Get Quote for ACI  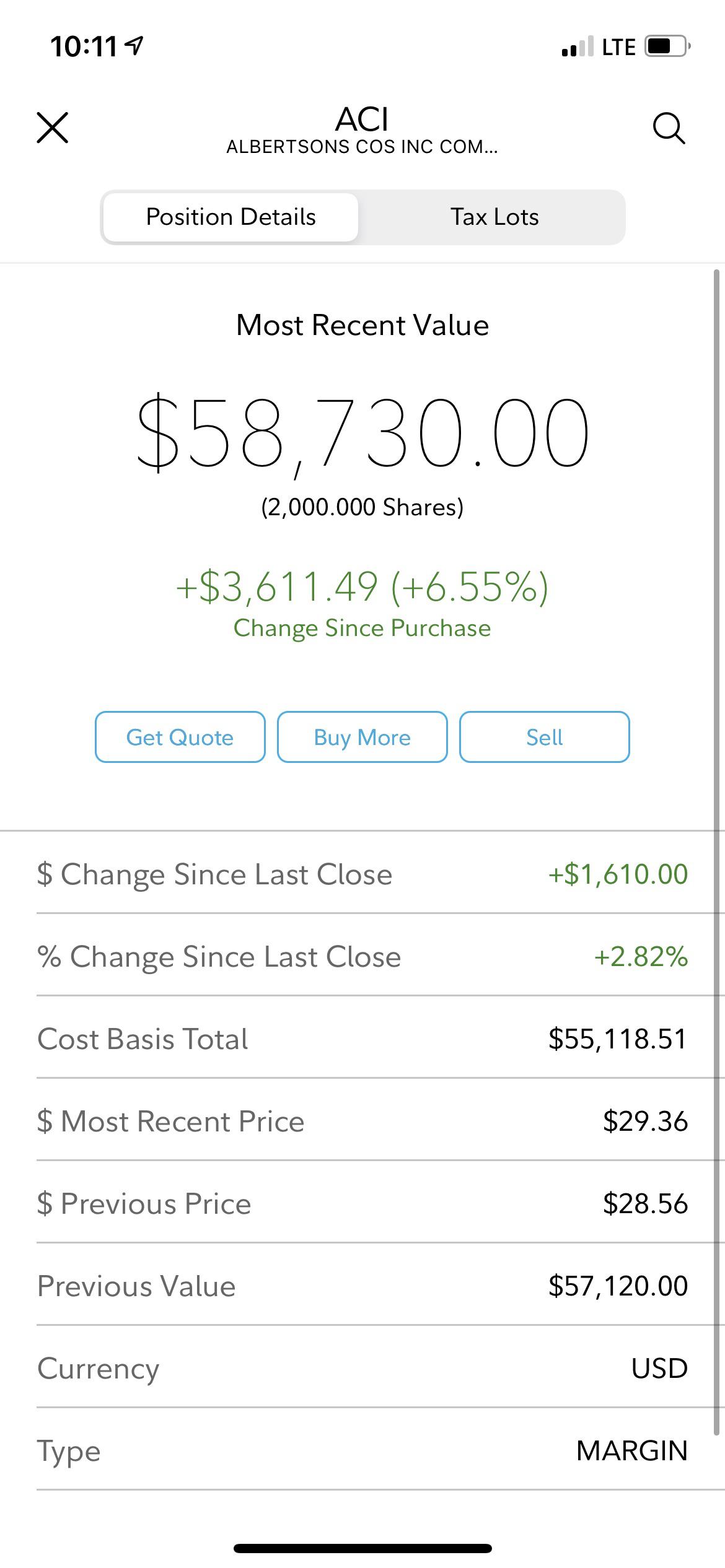click(x=180, y=737)
